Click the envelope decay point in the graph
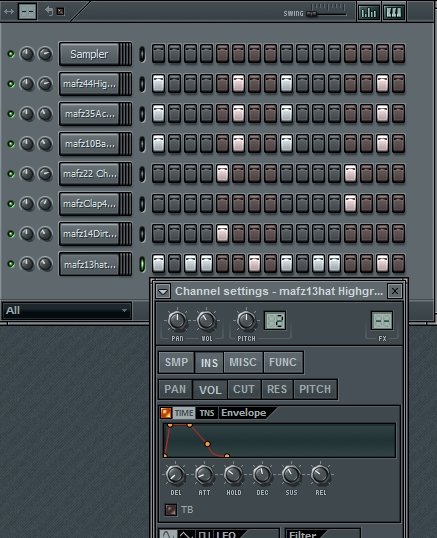437x538 pixels. [207, 444]
